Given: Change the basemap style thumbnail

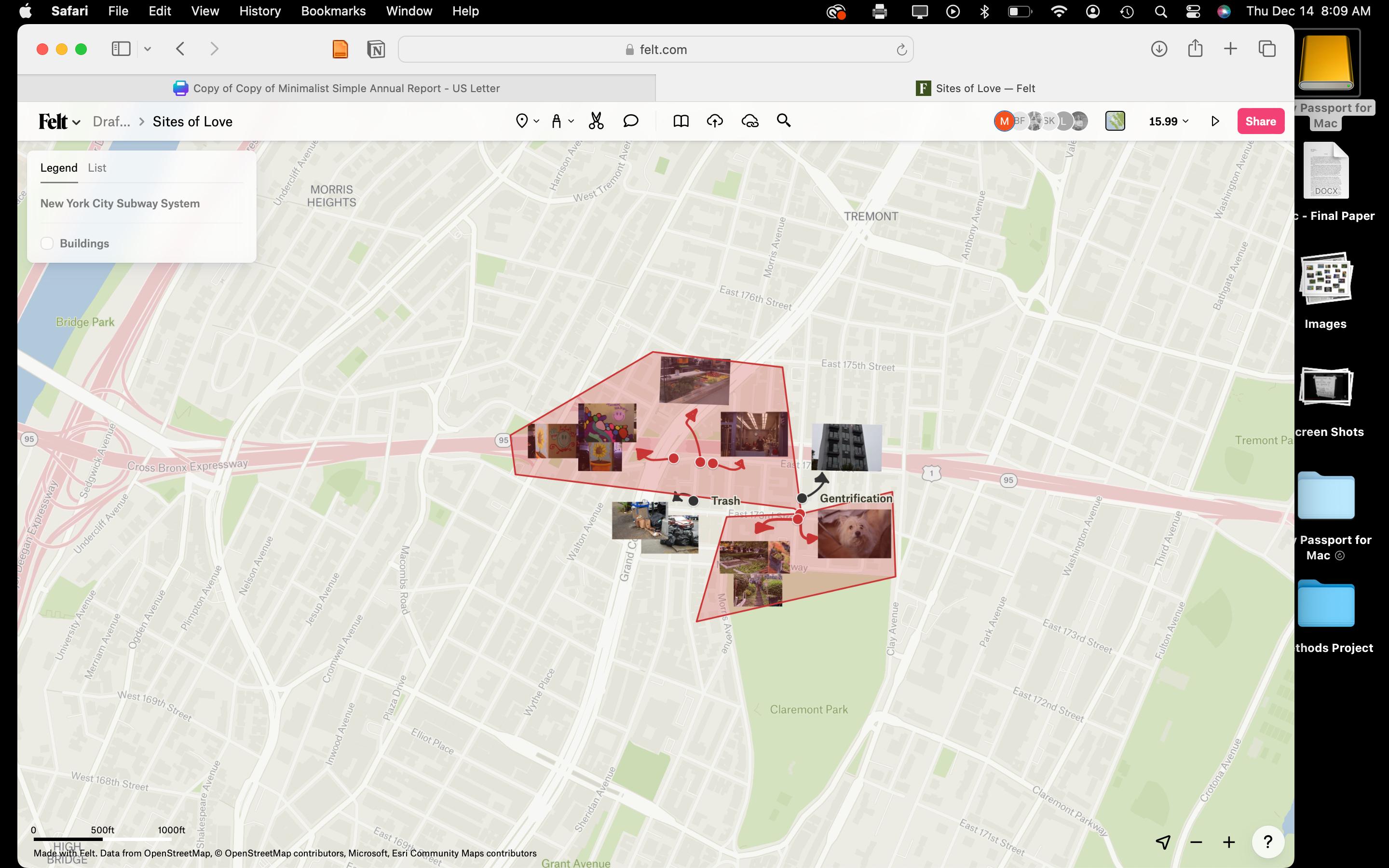Looking at the screenshot, I should tap(1115, 121).
